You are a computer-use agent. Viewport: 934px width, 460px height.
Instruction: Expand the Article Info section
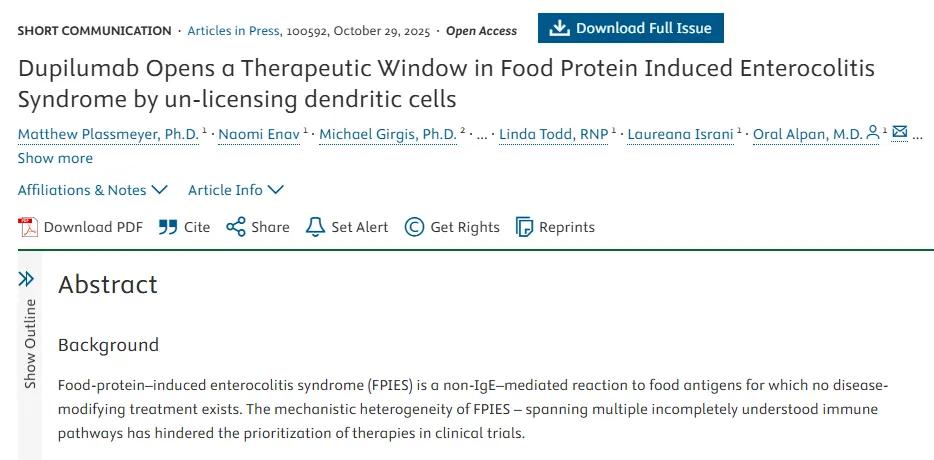(x=236, y=190)
